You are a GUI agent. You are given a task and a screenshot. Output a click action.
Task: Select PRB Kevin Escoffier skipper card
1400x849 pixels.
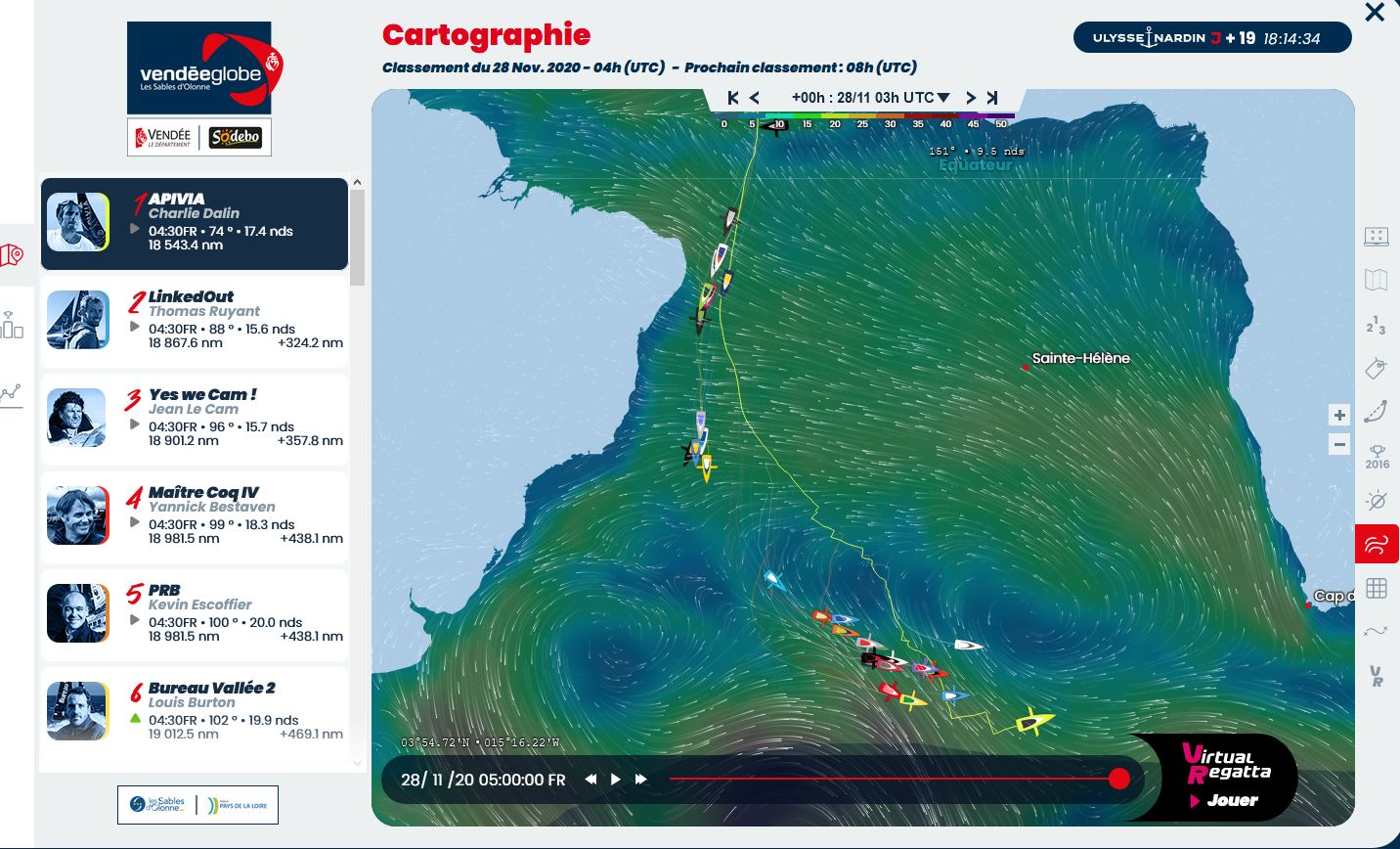point(195,614)
